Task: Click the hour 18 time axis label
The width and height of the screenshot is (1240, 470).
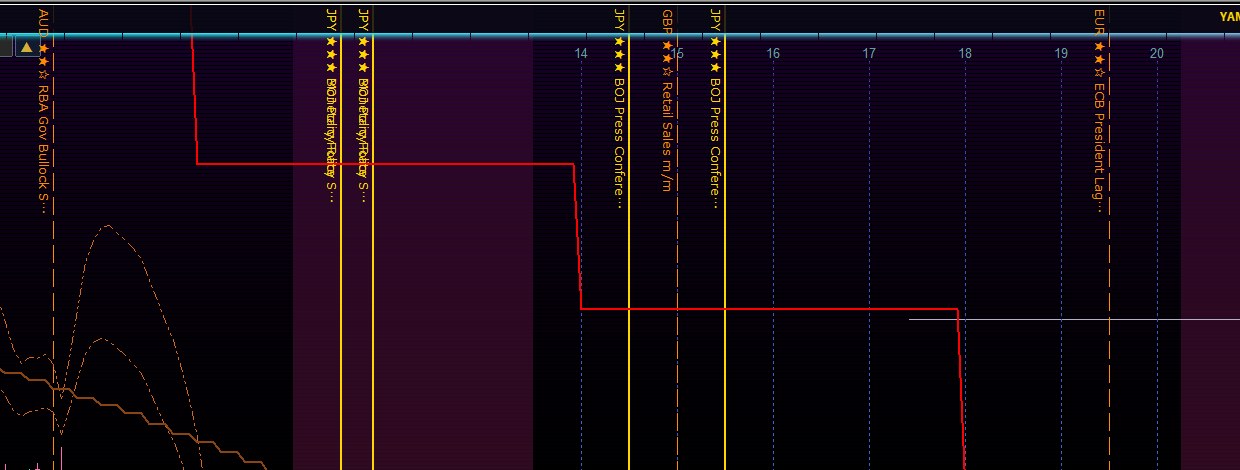Action: [965, 53]
